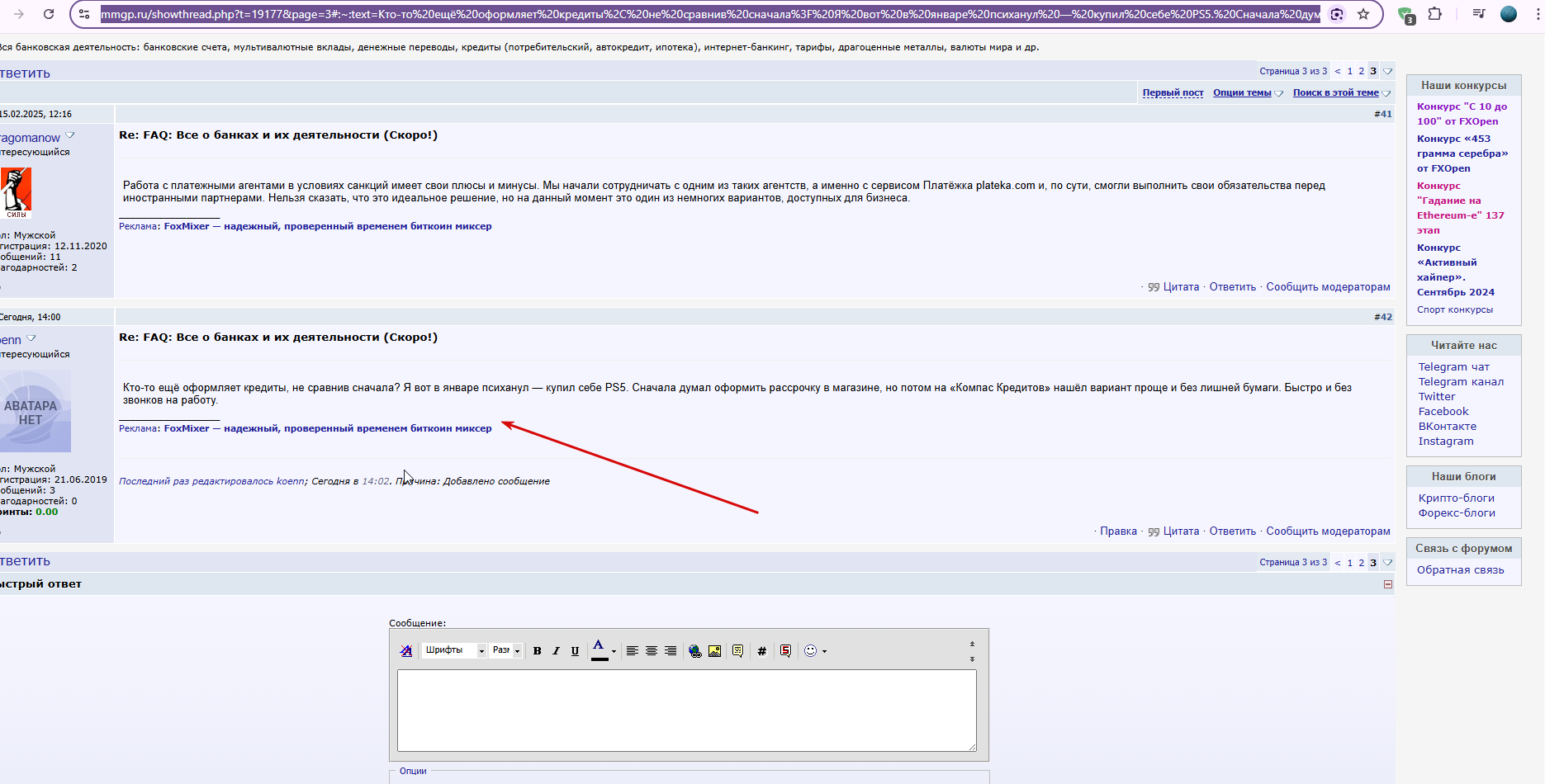Go to previous page in top pagination
This screenshot has width=1545, height=784.
(1338, 71)
